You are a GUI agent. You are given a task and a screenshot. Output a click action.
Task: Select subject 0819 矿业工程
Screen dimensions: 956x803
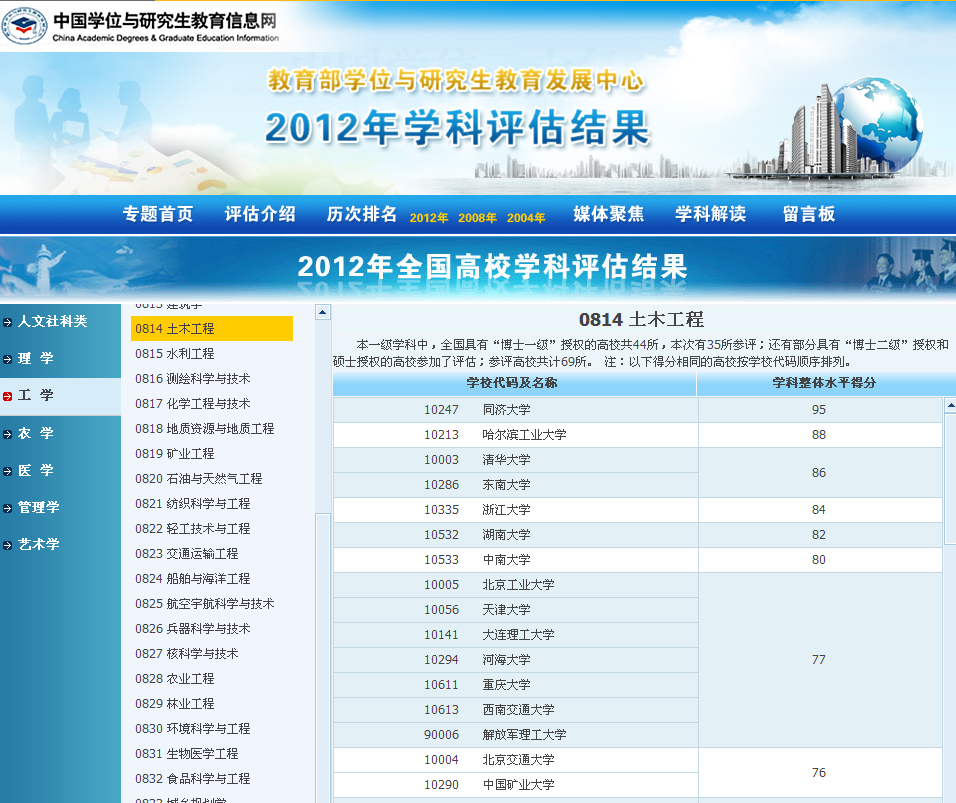pos(175,454)
